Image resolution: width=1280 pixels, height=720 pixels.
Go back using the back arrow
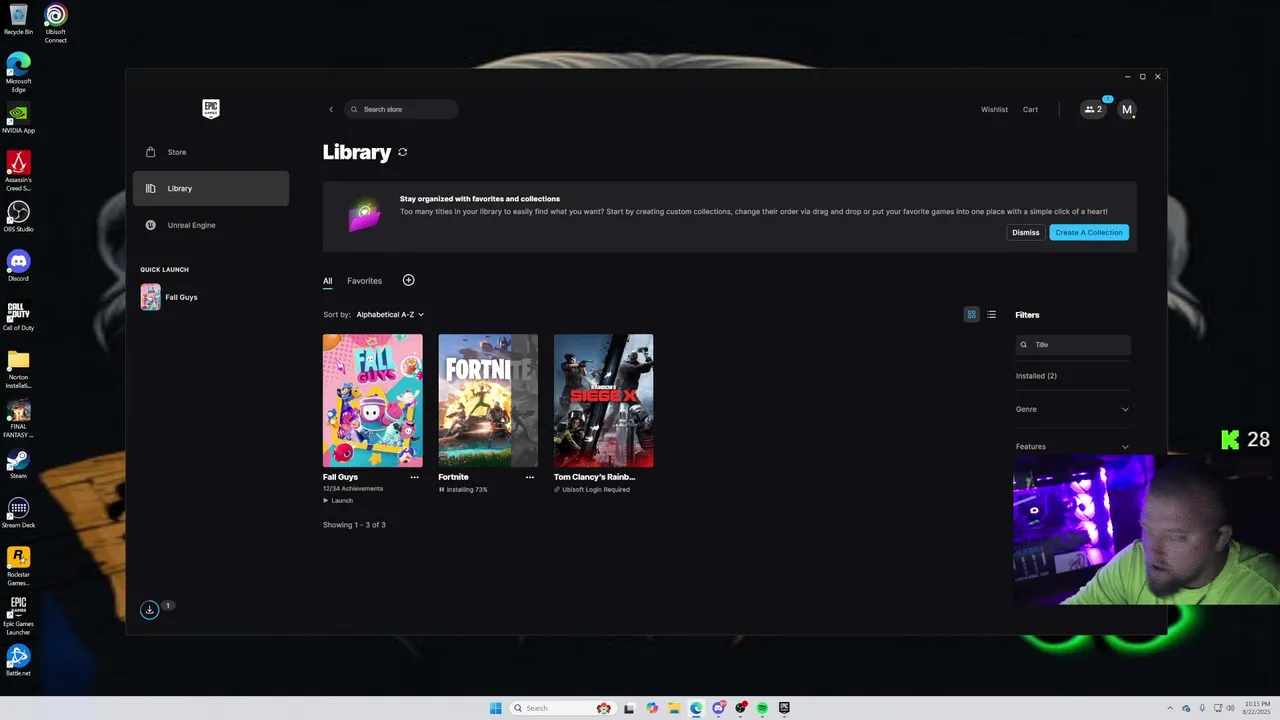(331, 109)
